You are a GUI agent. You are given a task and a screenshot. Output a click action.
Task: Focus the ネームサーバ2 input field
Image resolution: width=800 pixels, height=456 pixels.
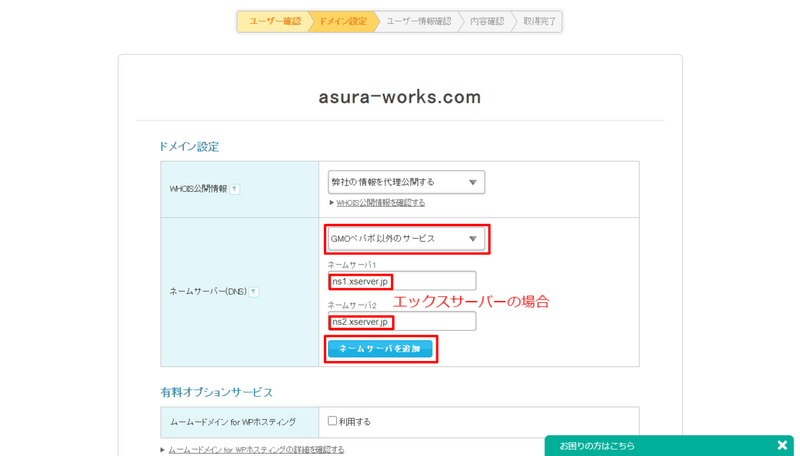[402, 321]
